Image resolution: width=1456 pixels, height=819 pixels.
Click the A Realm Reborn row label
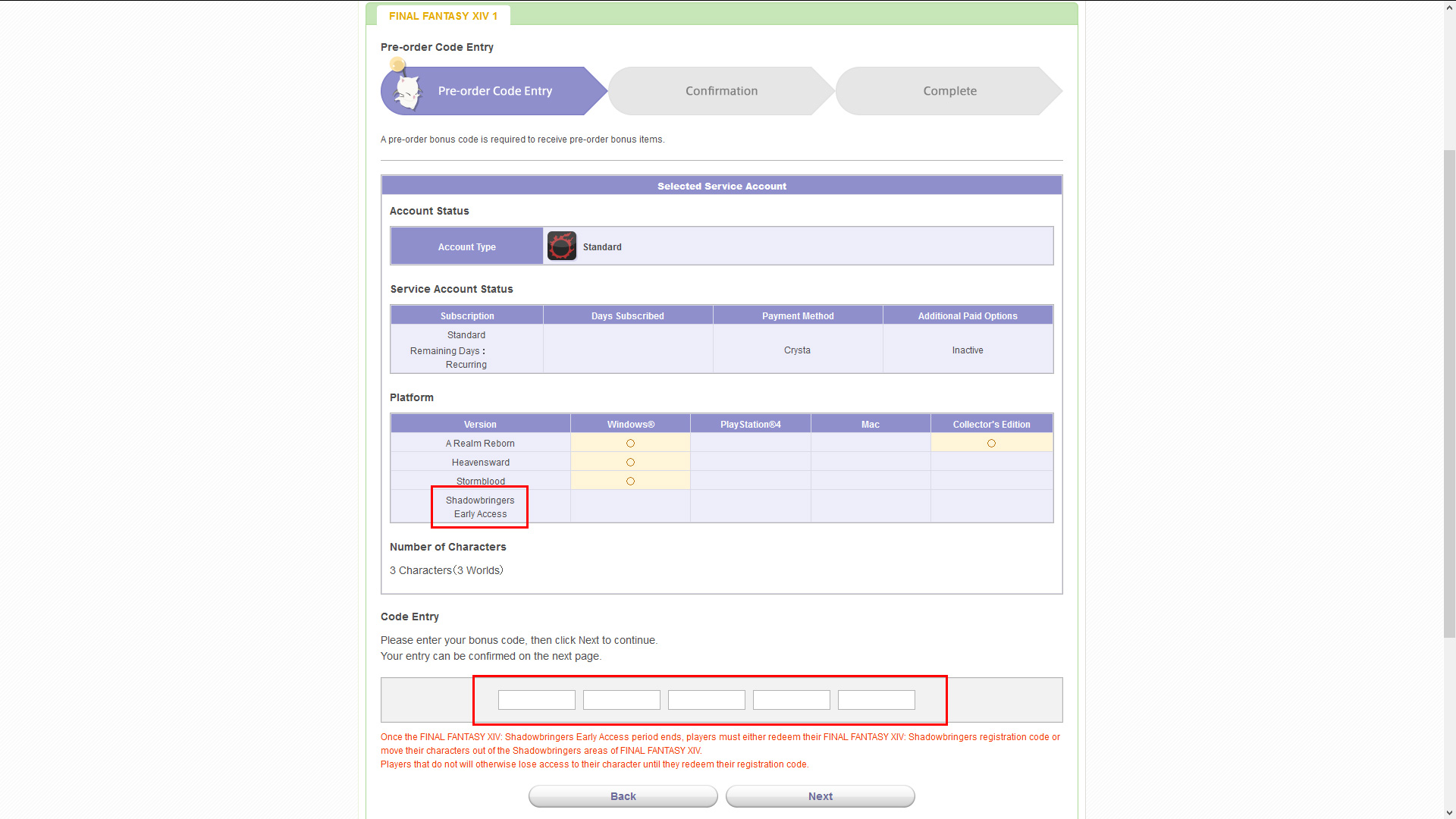pyautogui.click(x=480, y=444)
